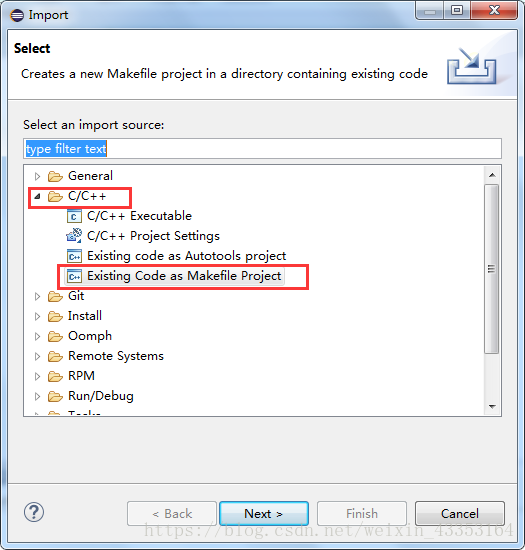Select Existing Code as Makefile Project
525x550 pixels.
(x=184, y=276)
